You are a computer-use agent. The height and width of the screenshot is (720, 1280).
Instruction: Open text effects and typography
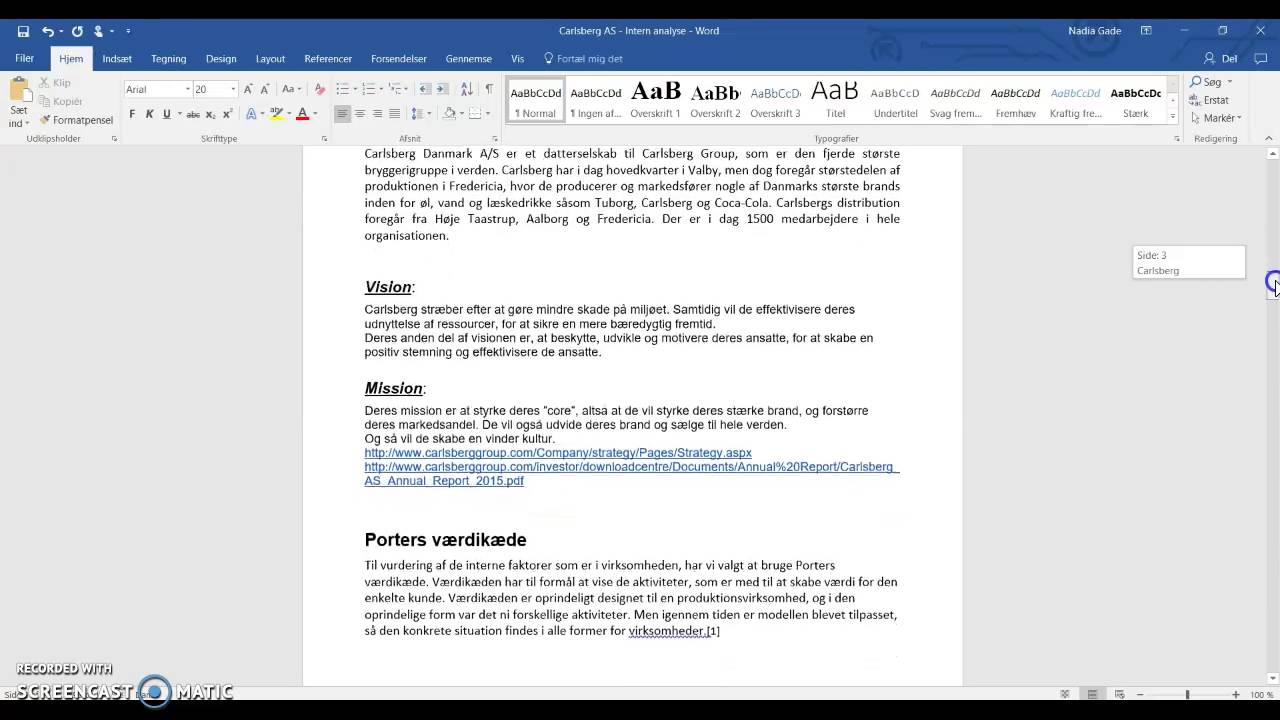click(x=251, y=114)
